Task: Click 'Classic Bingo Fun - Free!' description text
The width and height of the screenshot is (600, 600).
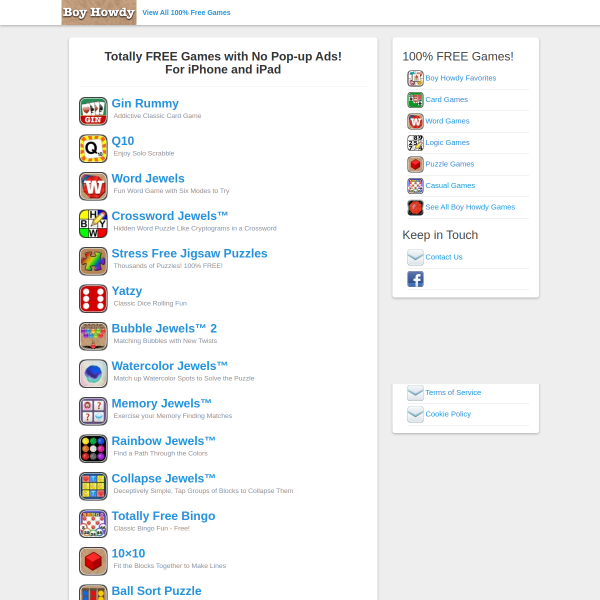Action: 152,528
